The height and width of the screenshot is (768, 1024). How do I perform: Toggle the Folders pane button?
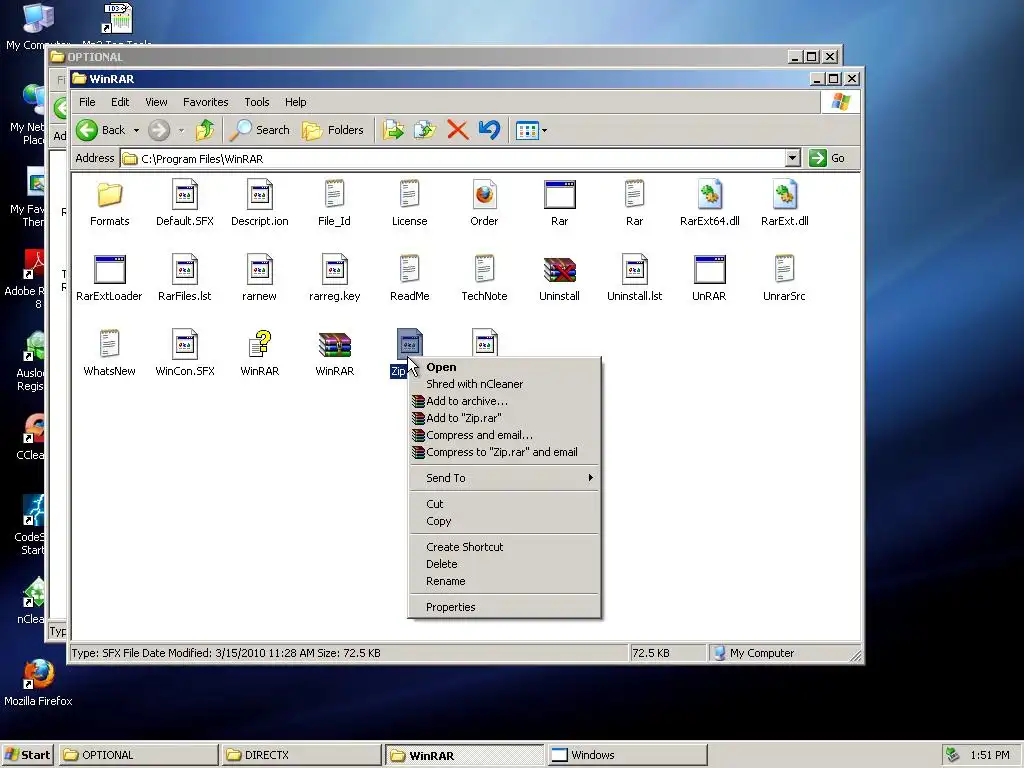pos(333,130)
